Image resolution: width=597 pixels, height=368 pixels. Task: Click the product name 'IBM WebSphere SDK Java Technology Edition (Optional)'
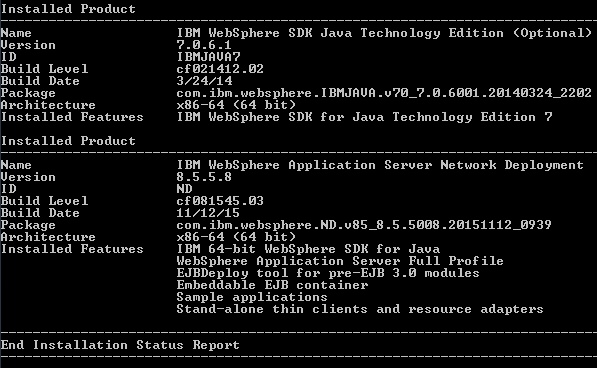(385, 33)
